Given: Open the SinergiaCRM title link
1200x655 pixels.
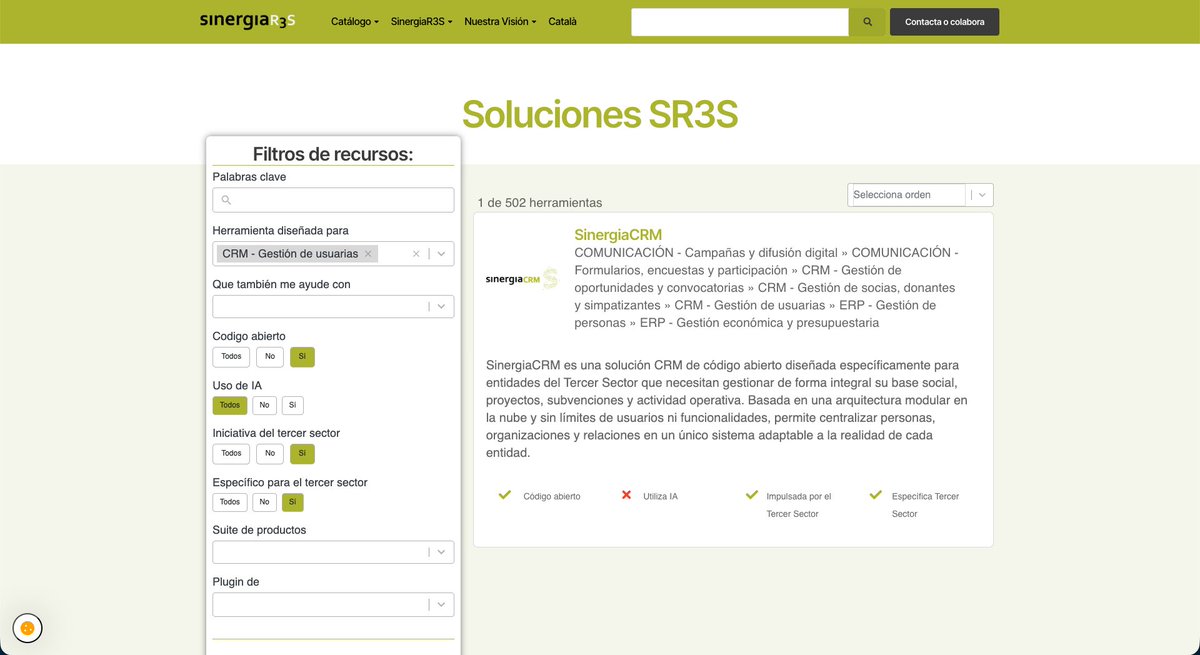Looking at the screenshot, I should [618, 235].
